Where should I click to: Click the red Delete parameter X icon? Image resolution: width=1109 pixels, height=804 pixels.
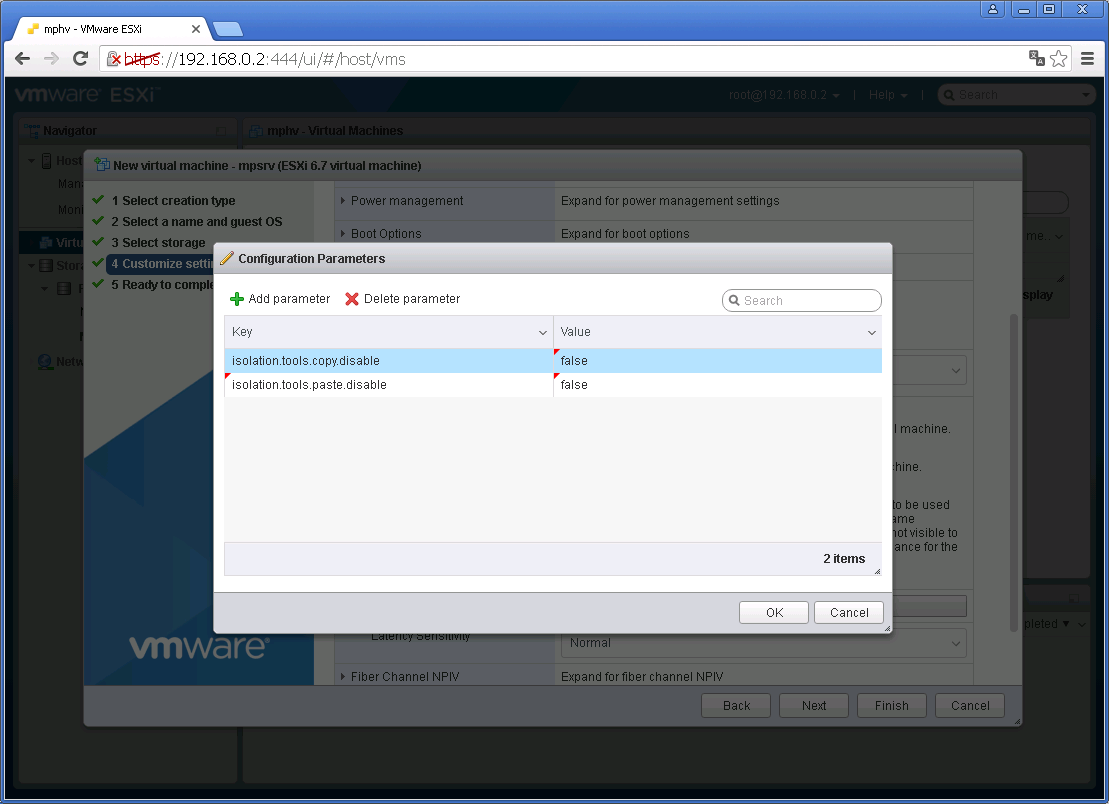pos(352,299)
